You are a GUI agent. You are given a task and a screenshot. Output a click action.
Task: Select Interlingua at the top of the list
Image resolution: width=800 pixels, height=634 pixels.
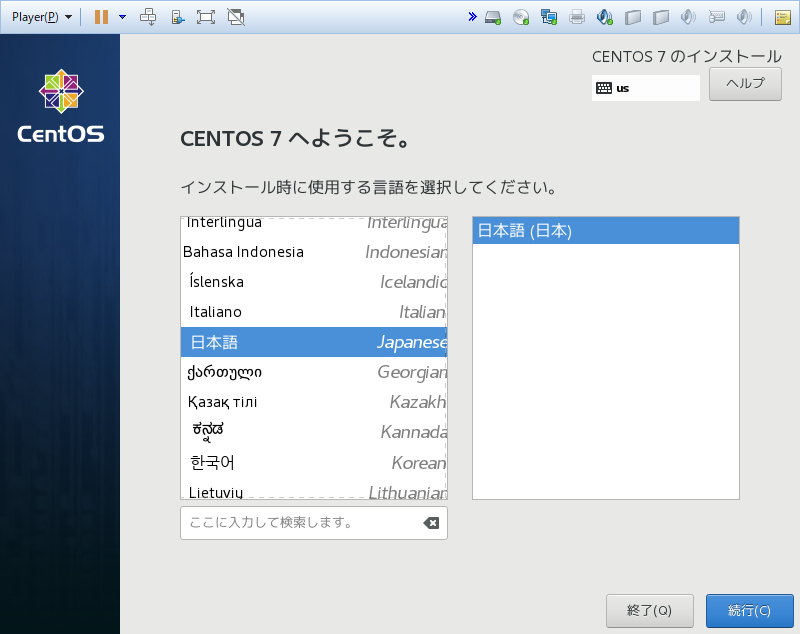click(x=314, y=226)
